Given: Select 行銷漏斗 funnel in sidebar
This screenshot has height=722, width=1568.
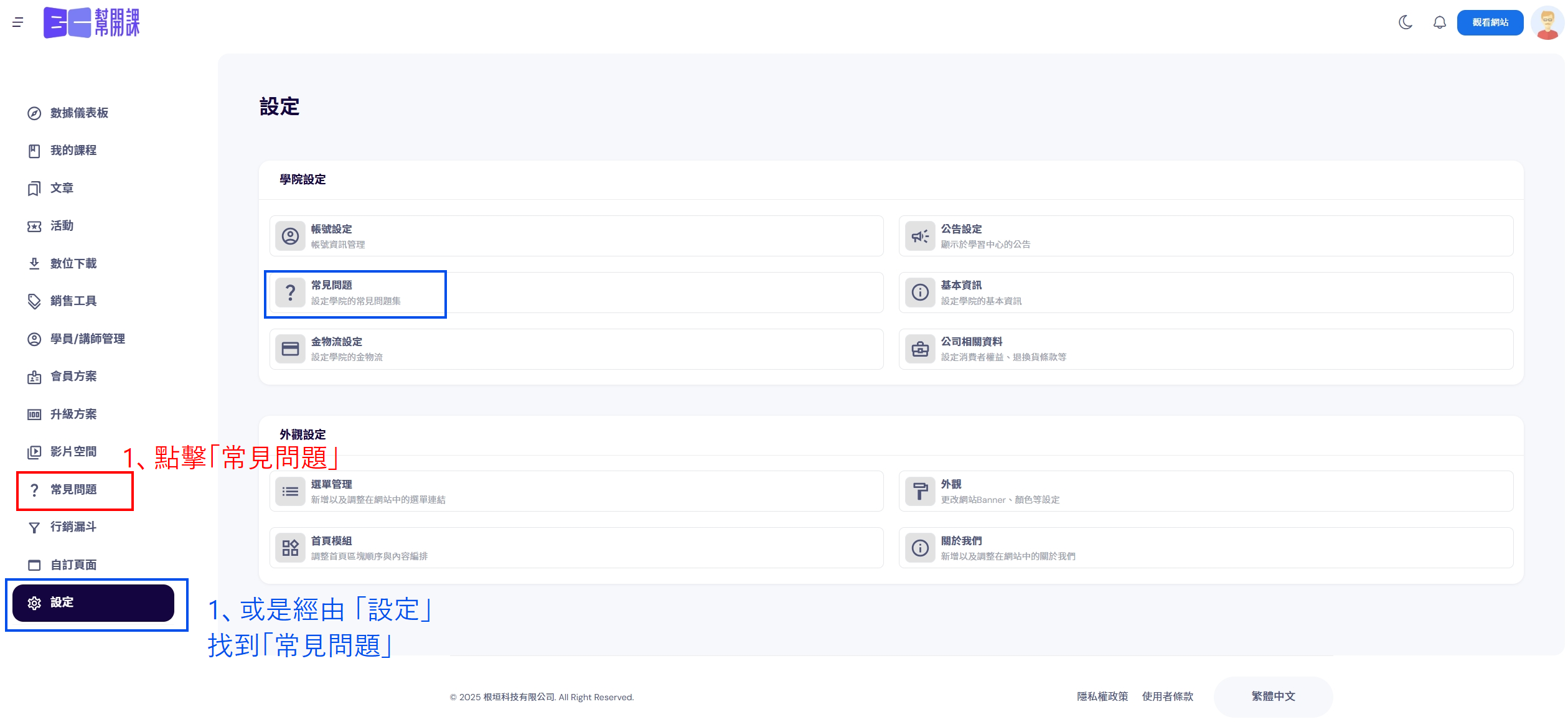Looking at the screenshot, I should pyautogui.click(x=73, y=527).
